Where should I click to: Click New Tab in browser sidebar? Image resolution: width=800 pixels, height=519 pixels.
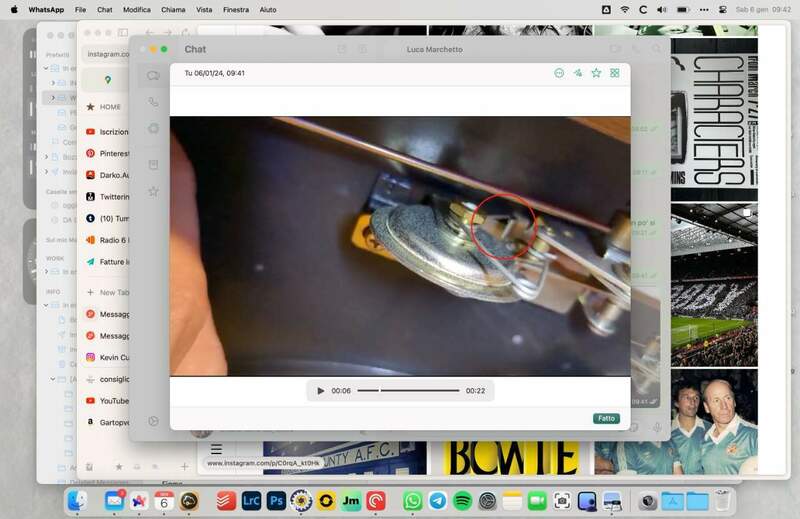click(107, 292)
